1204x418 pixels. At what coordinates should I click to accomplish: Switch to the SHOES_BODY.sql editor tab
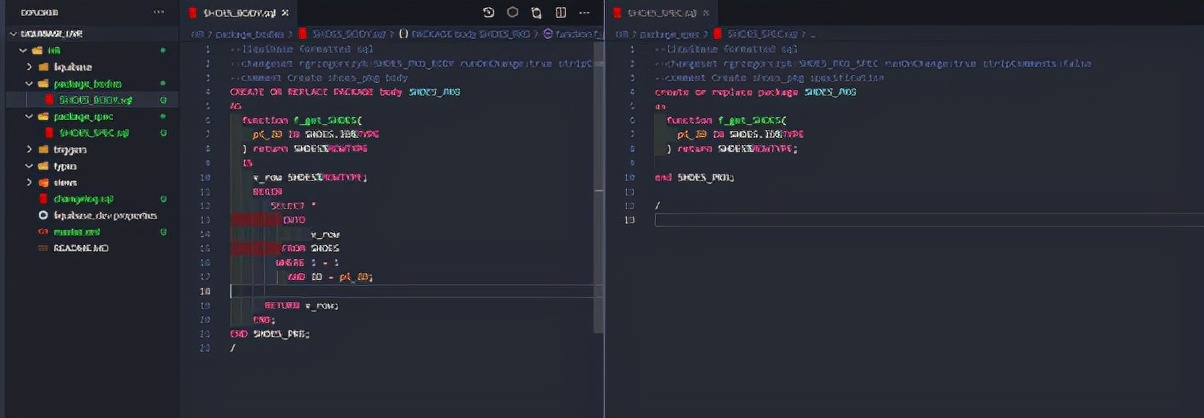[237, 13]
